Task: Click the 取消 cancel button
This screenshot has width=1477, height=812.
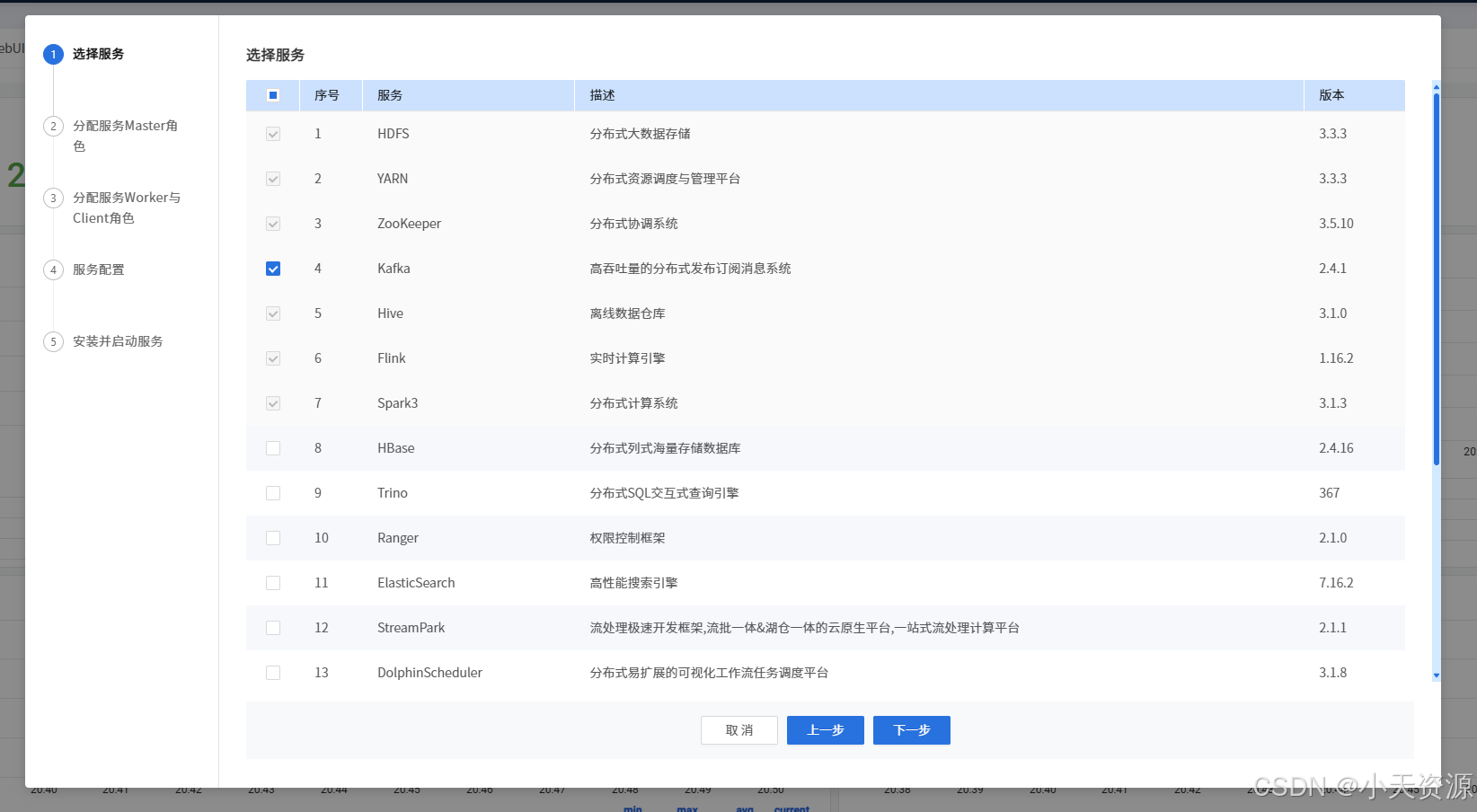Action: point(739,730)
